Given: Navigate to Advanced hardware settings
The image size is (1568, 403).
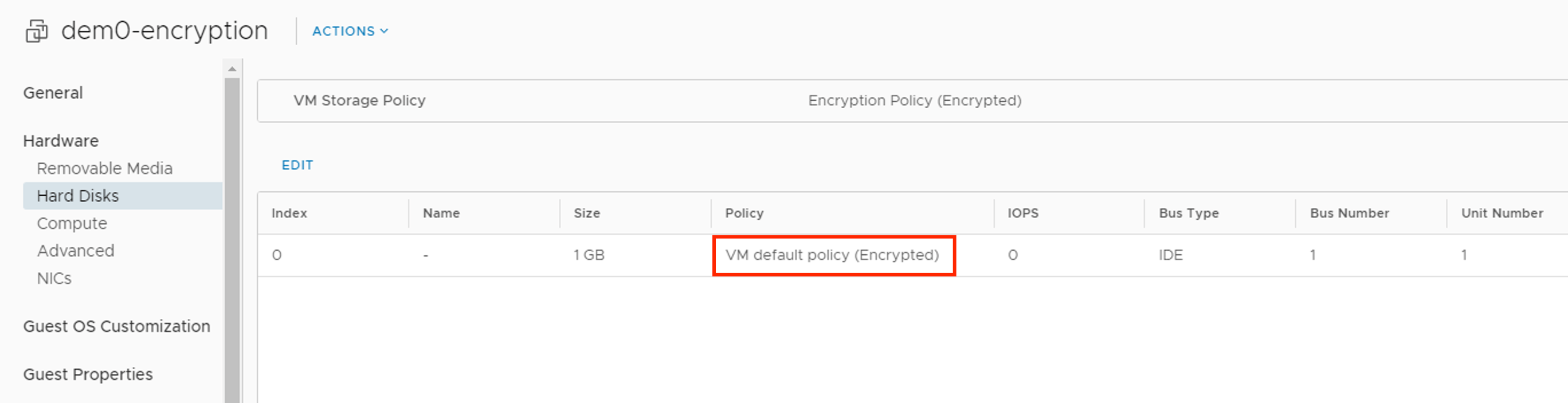Looking at the screenshot, I should point(76,250).
